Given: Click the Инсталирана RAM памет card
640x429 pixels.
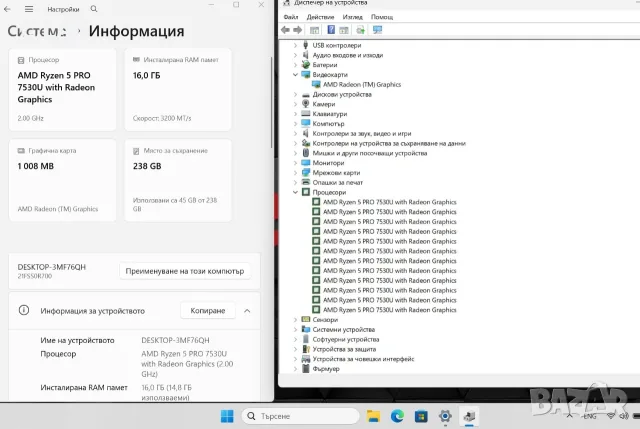Looking at the screenshot, I should click(178, 89).
